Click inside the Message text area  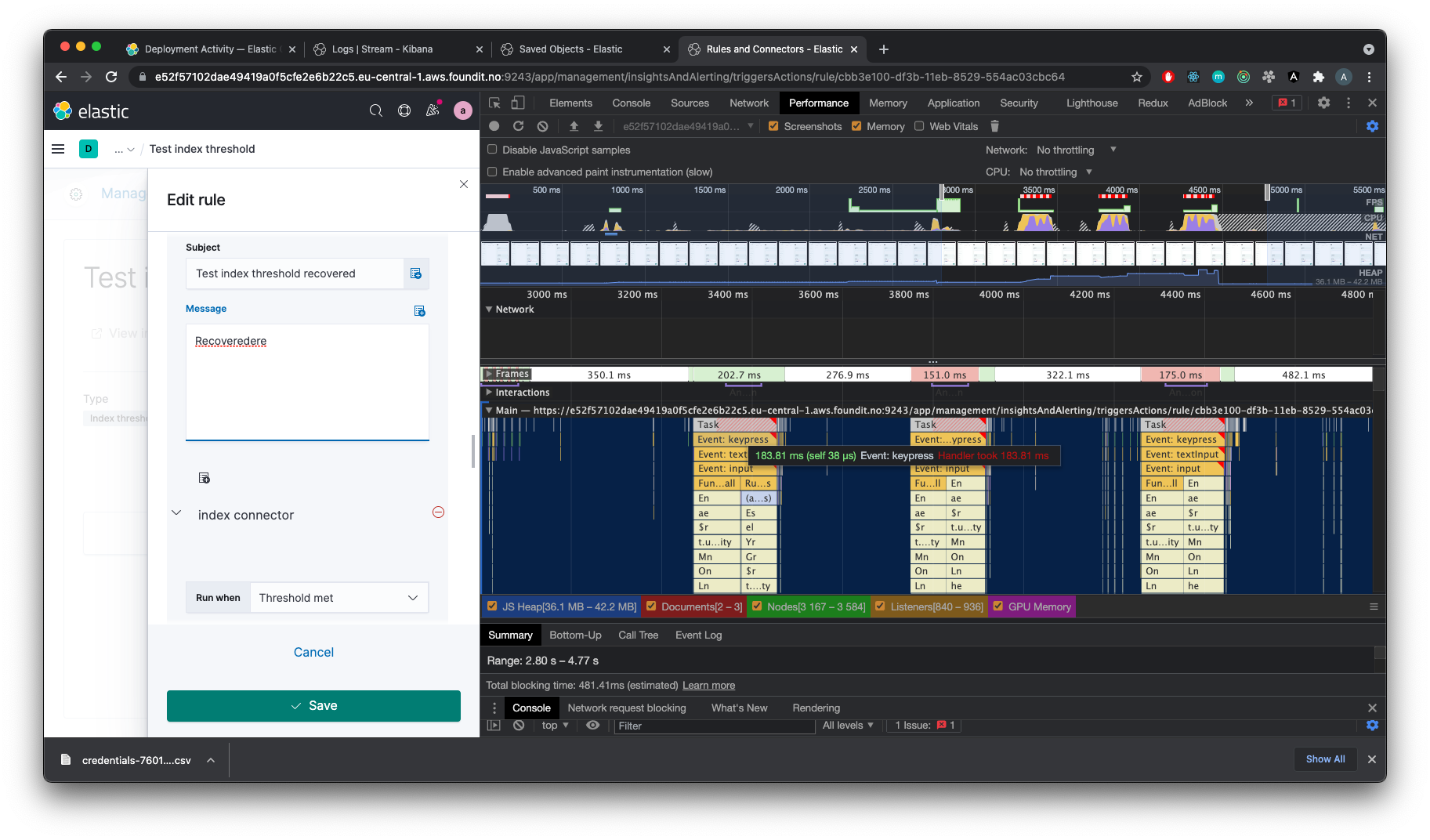(307, 382)
